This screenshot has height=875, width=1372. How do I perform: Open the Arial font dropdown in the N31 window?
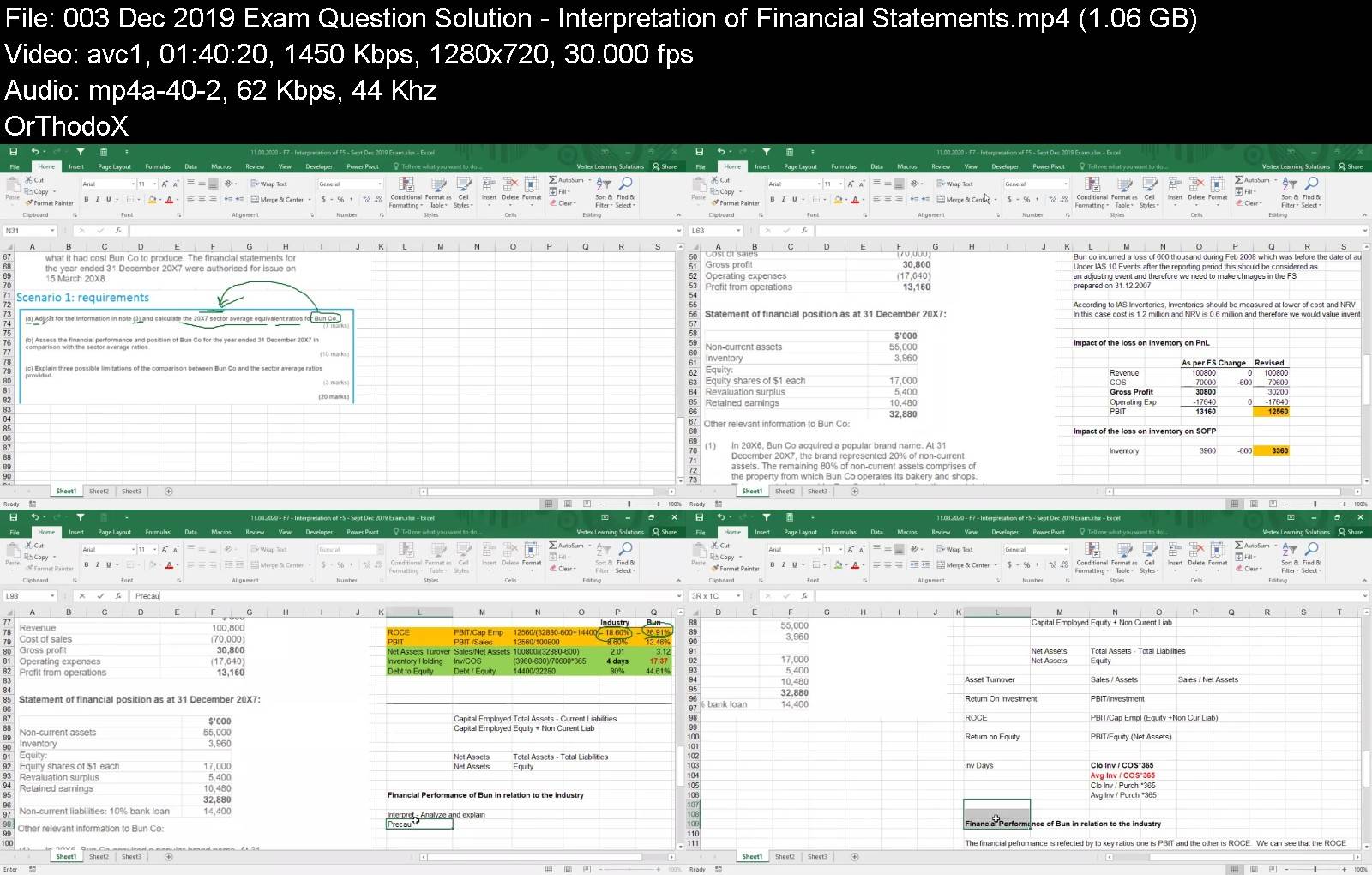[x=133, y=184]
